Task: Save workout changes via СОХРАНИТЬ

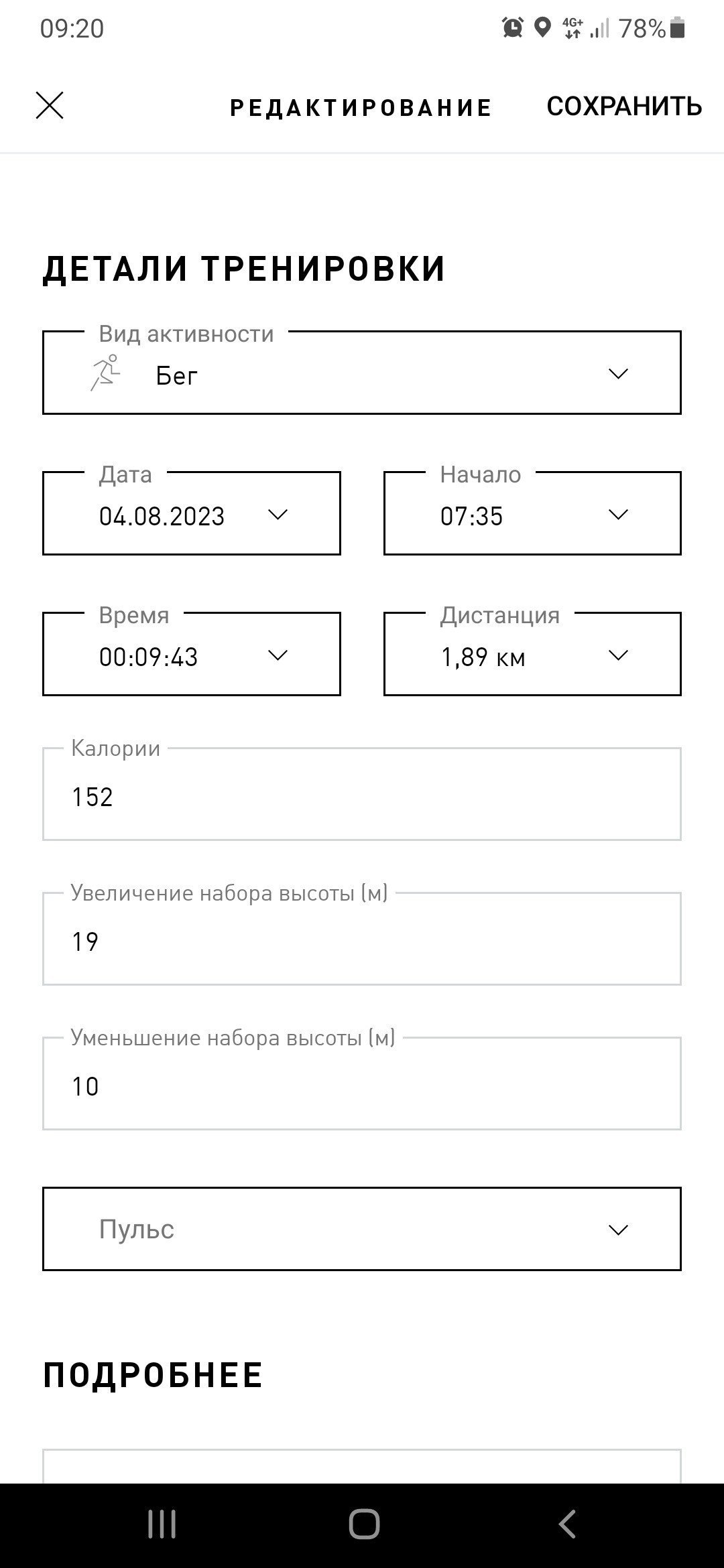Action: [x=624, y=107]
